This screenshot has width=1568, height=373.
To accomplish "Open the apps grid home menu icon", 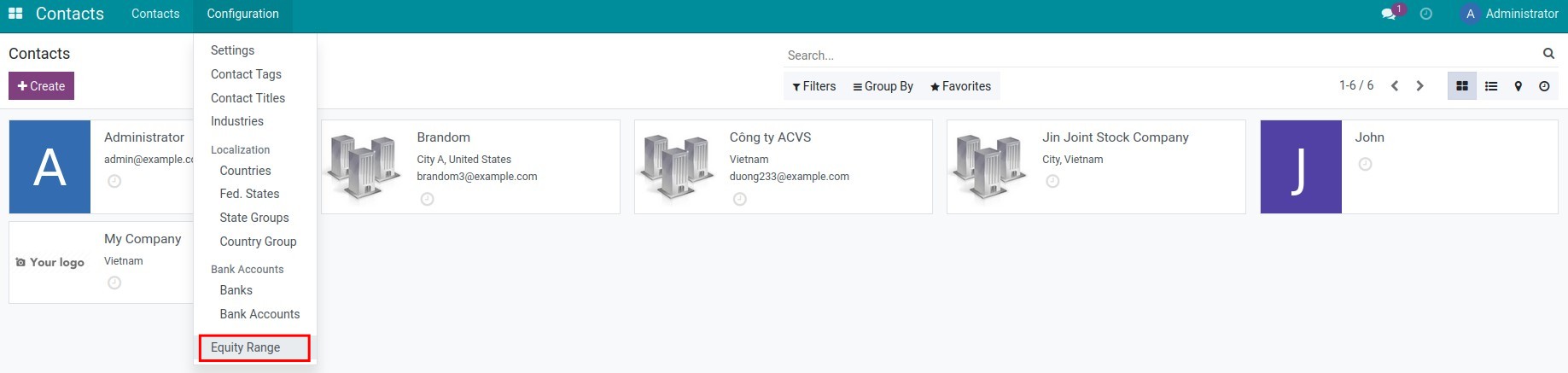I will click(x=15, y=14).
